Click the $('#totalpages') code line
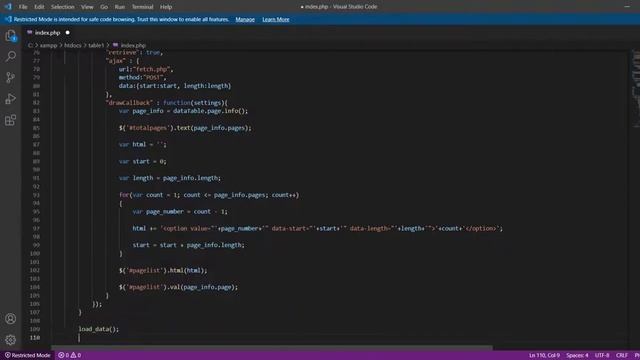This screenshot has height=360, width=640. click(185, 128)
